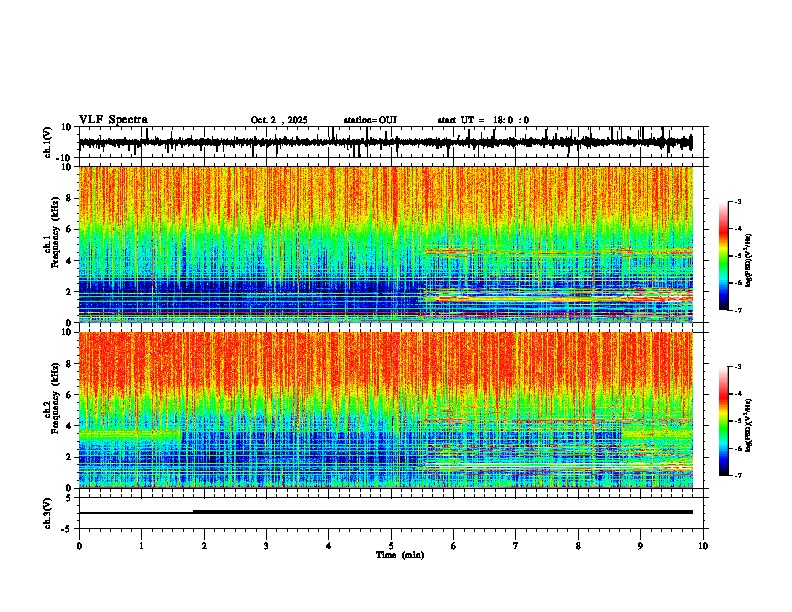Click inside the ch.2 frequency spectrogram
Viewport: 792px width, 612px height.
(x=385, y=410)
